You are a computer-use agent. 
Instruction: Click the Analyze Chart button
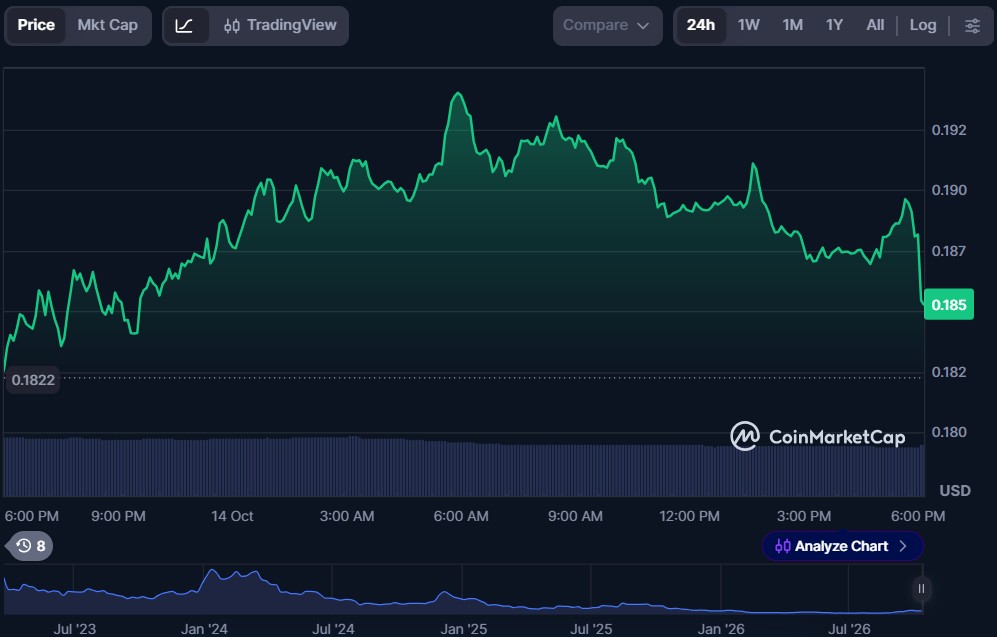(842, 546)
